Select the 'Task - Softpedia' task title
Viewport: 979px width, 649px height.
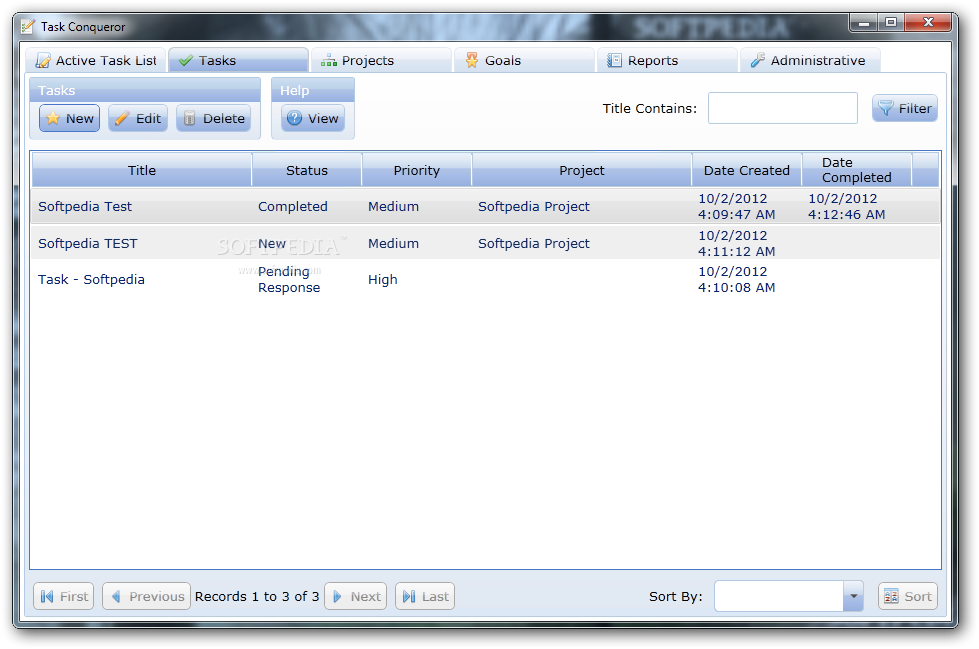click(x=91, y=279)
